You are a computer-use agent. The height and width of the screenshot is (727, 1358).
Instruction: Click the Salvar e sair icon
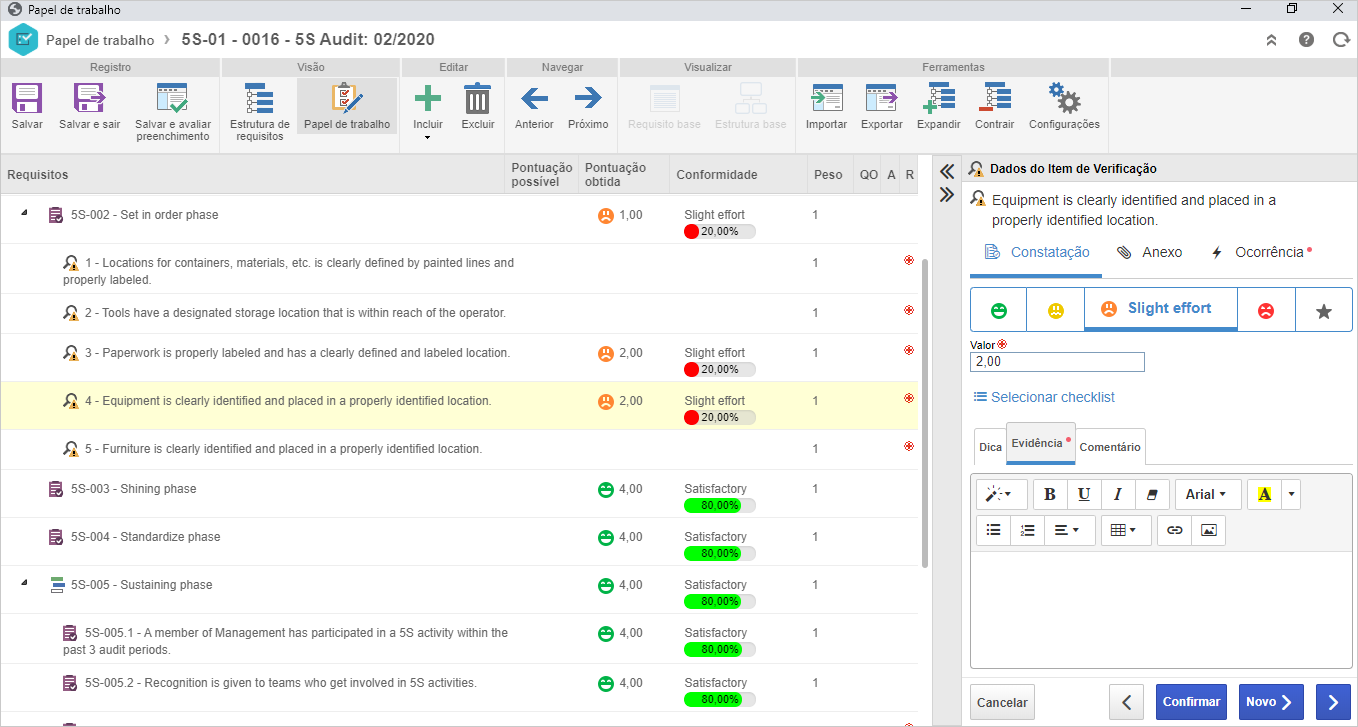tap(89, 99)
